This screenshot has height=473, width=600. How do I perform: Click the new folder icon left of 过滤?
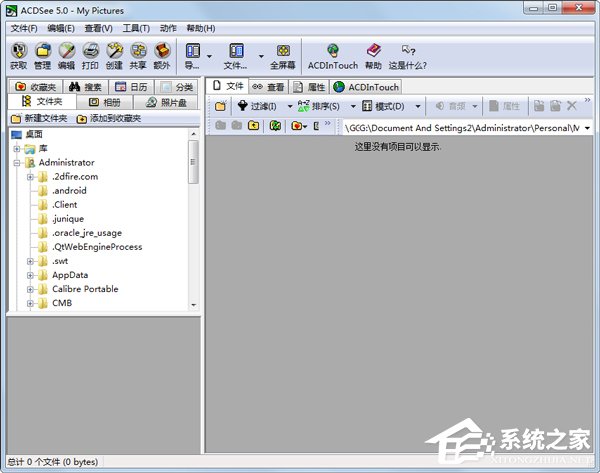tap(220, 106)
